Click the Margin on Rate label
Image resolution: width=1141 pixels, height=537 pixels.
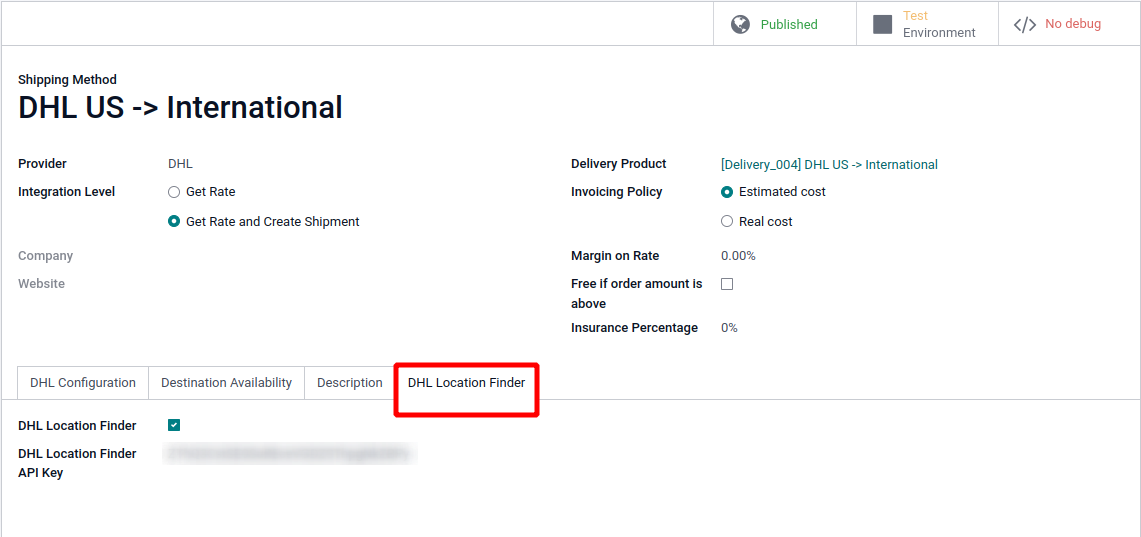[x=615, y=256]
